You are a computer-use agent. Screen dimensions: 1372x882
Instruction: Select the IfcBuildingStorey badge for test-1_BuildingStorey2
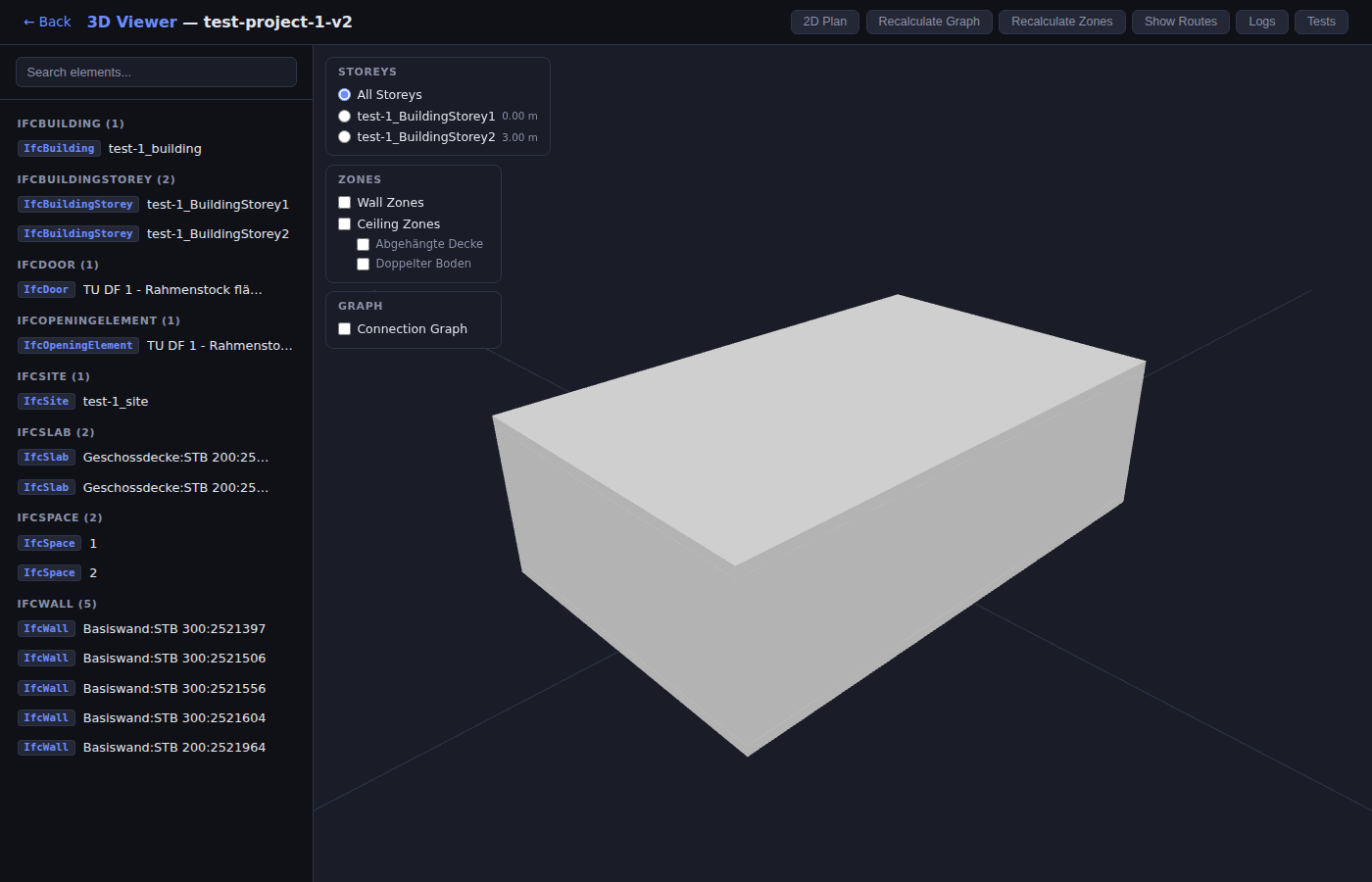click(77, 233)
